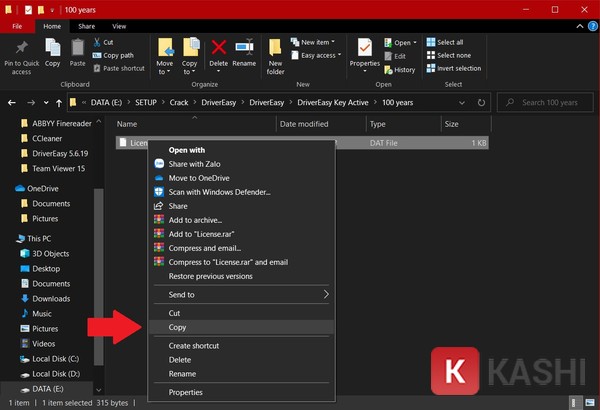The width and height of the screenshot is (600, 410).
Task: Refresh the folder with the refresh icon
Action: pyautogui.click(x=481, y=103)
